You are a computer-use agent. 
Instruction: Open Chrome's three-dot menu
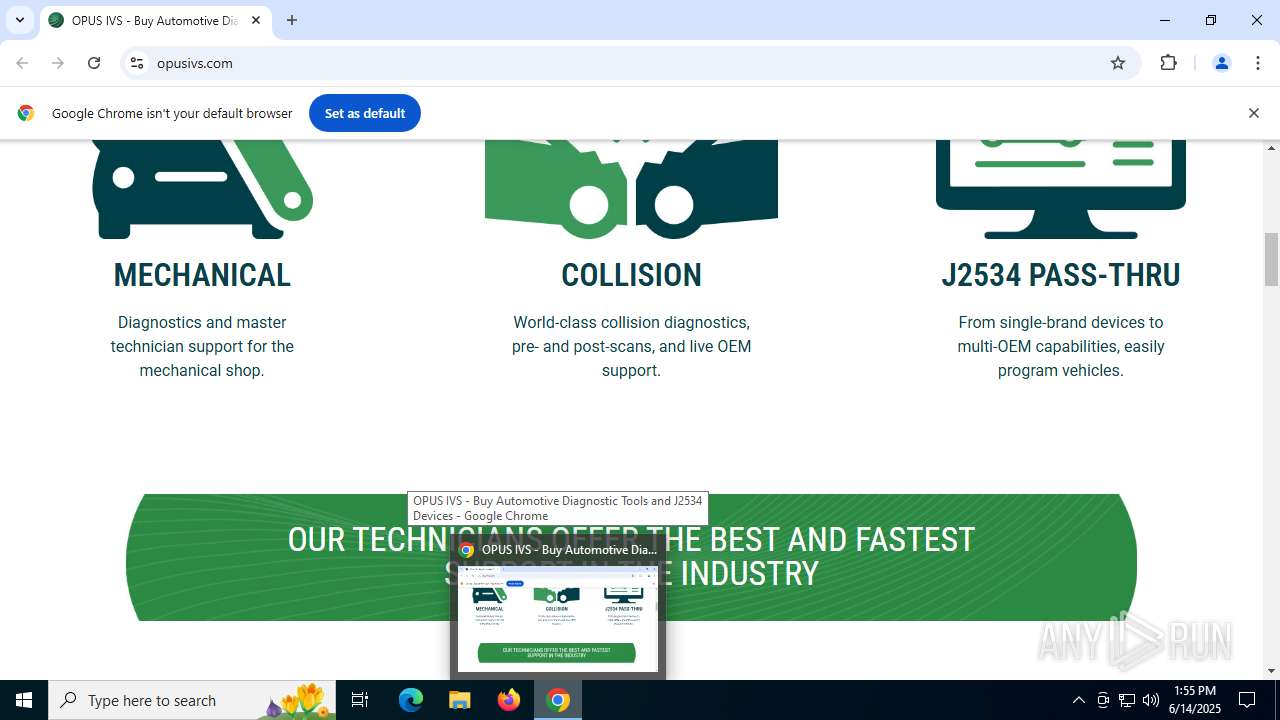click(x=1258, y=63)
